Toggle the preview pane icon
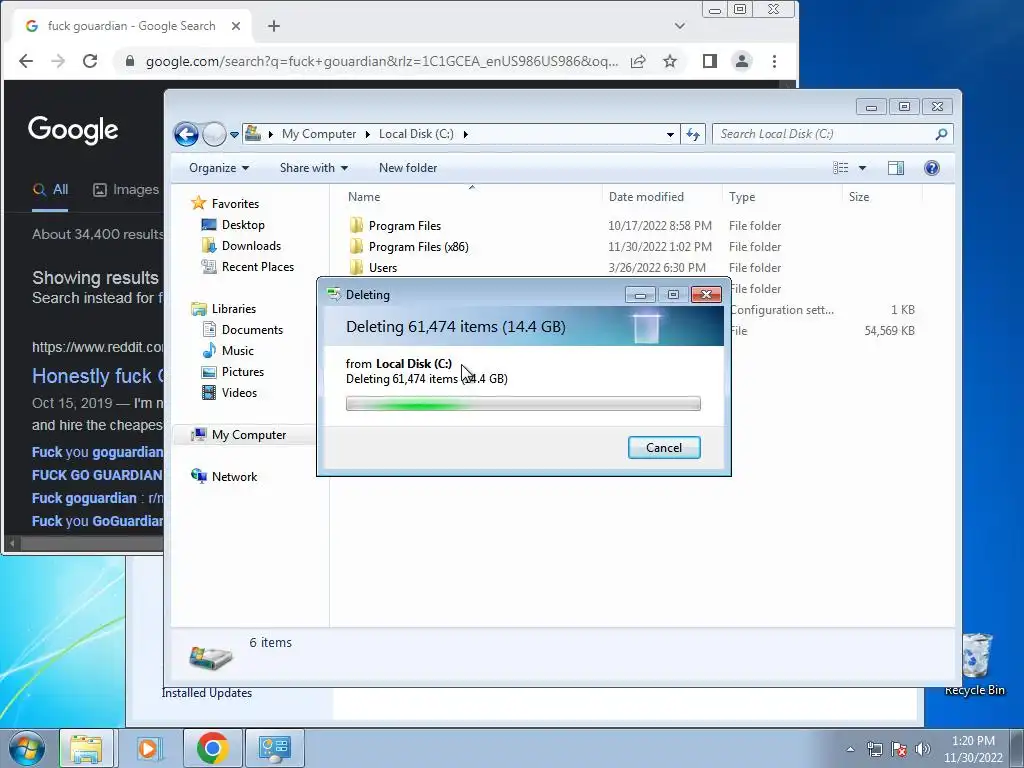Screen dimensions: 1024x768 click(896, 168)
